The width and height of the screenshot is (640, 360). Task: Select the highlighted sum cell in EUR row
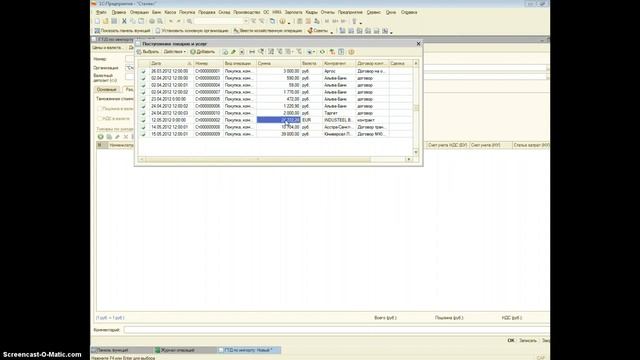click(x=278, y=120)
